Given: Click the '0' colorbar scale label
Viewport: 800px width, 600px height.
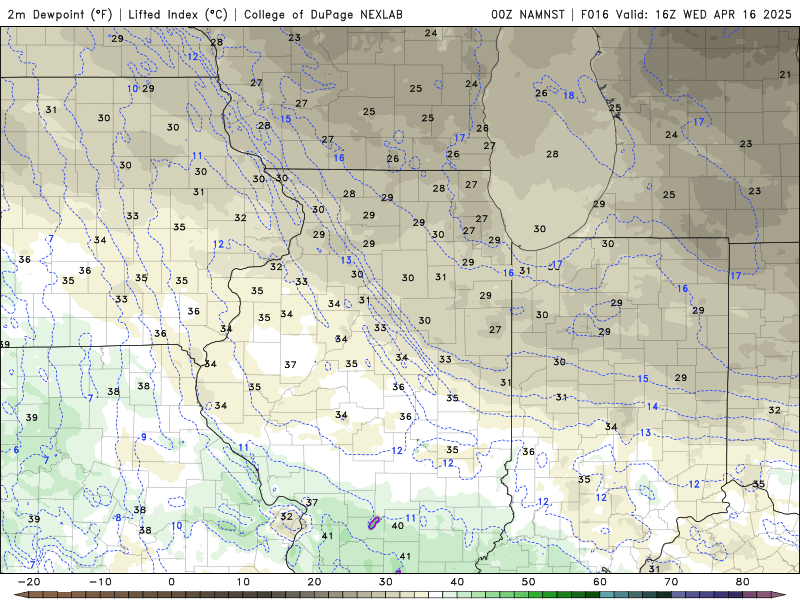Looking at the screenshot, I should point(171,582).
